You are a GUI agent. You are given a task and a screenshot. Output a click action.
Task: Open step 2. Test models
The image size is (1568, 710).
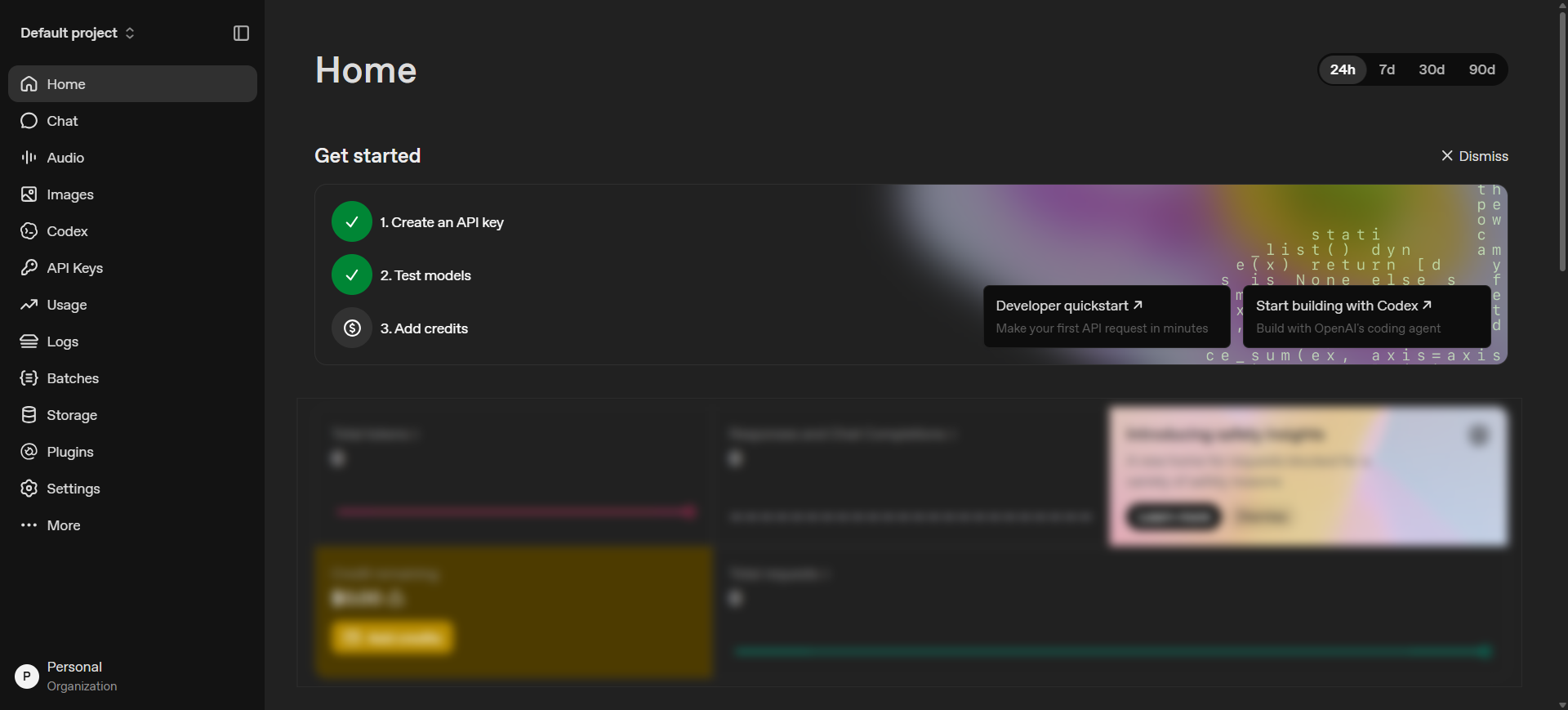coord(425,275)
